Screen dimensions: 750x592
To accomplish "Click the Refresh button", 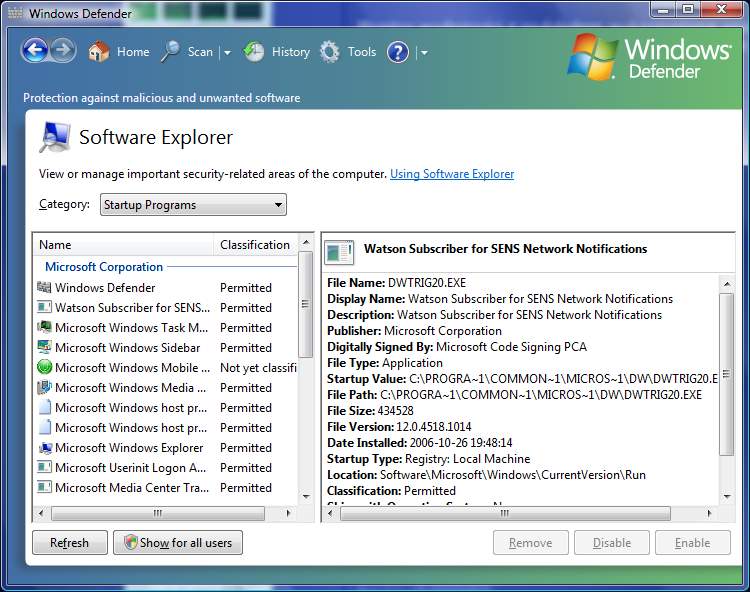I will click(70, 543).
